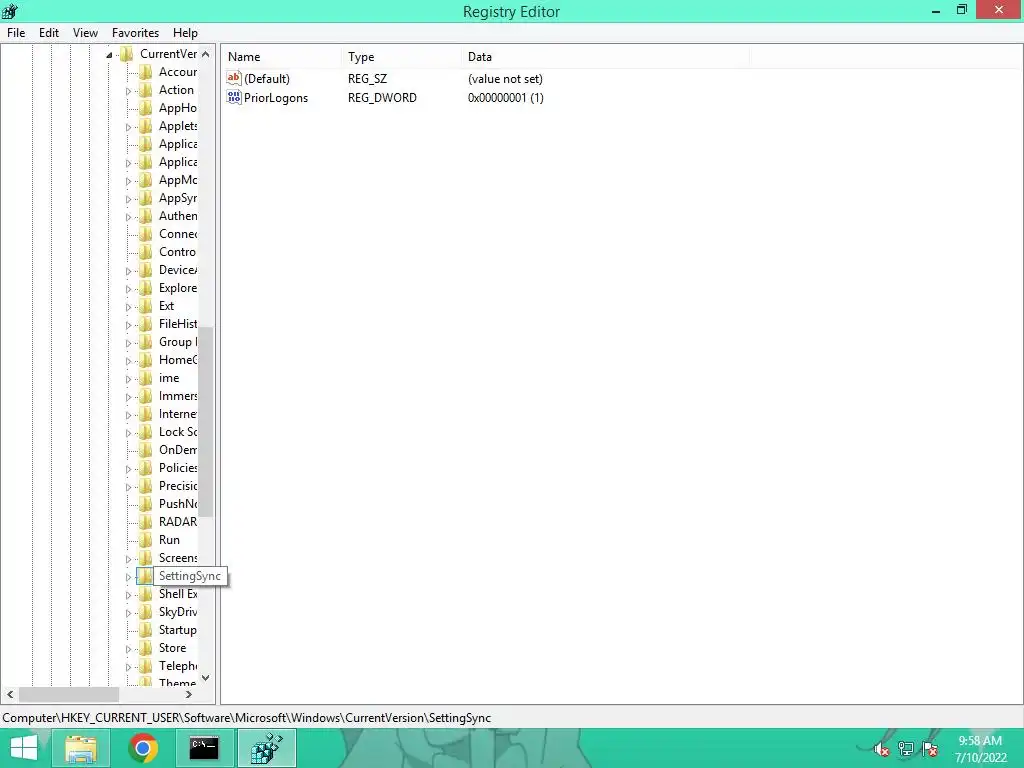Click the 0x00000001 (1) data cell
Screen dimensions: 1024x768
click(505, 97)
